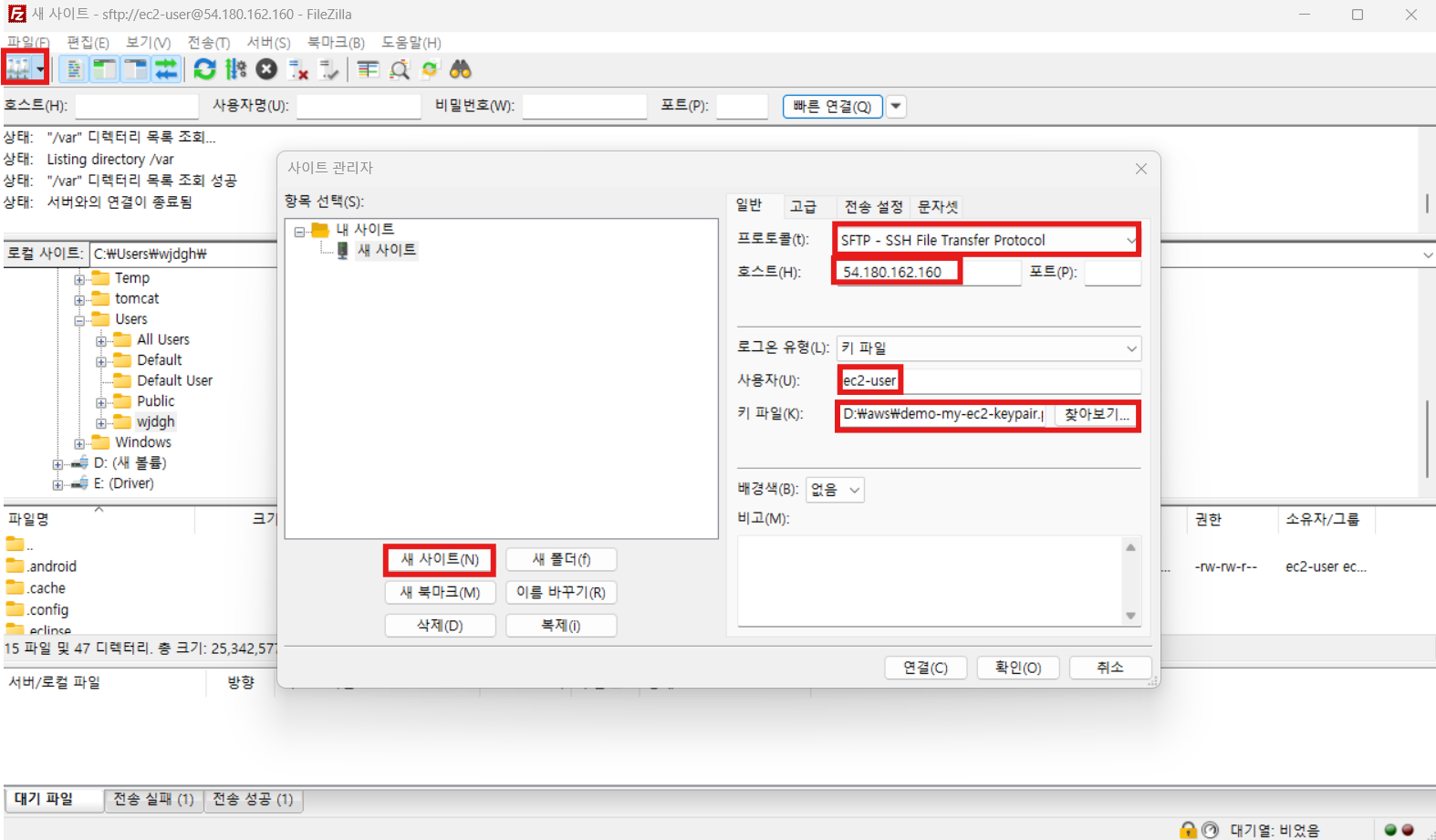Click the reconnect to last server icon
This screenshot has height=840, width=1436.
328,69
